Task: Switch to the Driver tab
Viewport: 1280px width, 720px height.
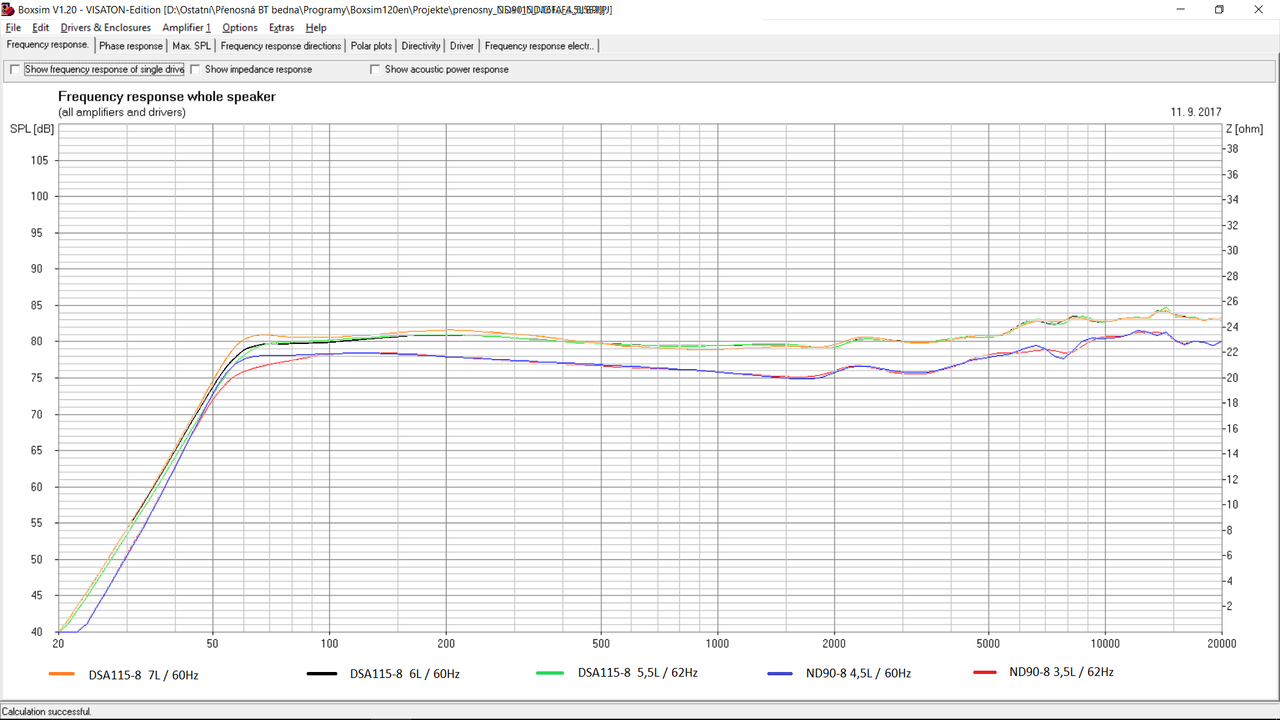Action: [462, 46]
